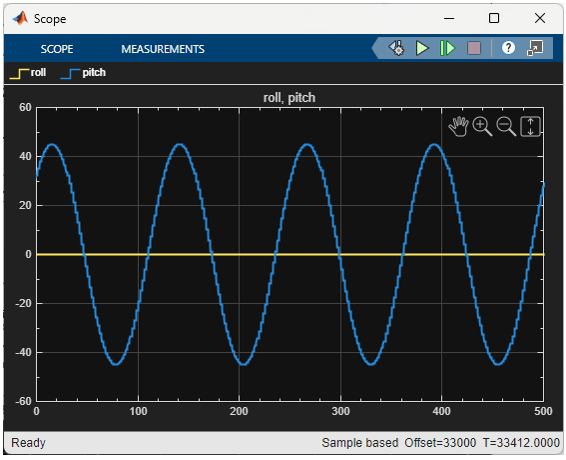Select the pan hand tool on the plot

coord(458,126)
